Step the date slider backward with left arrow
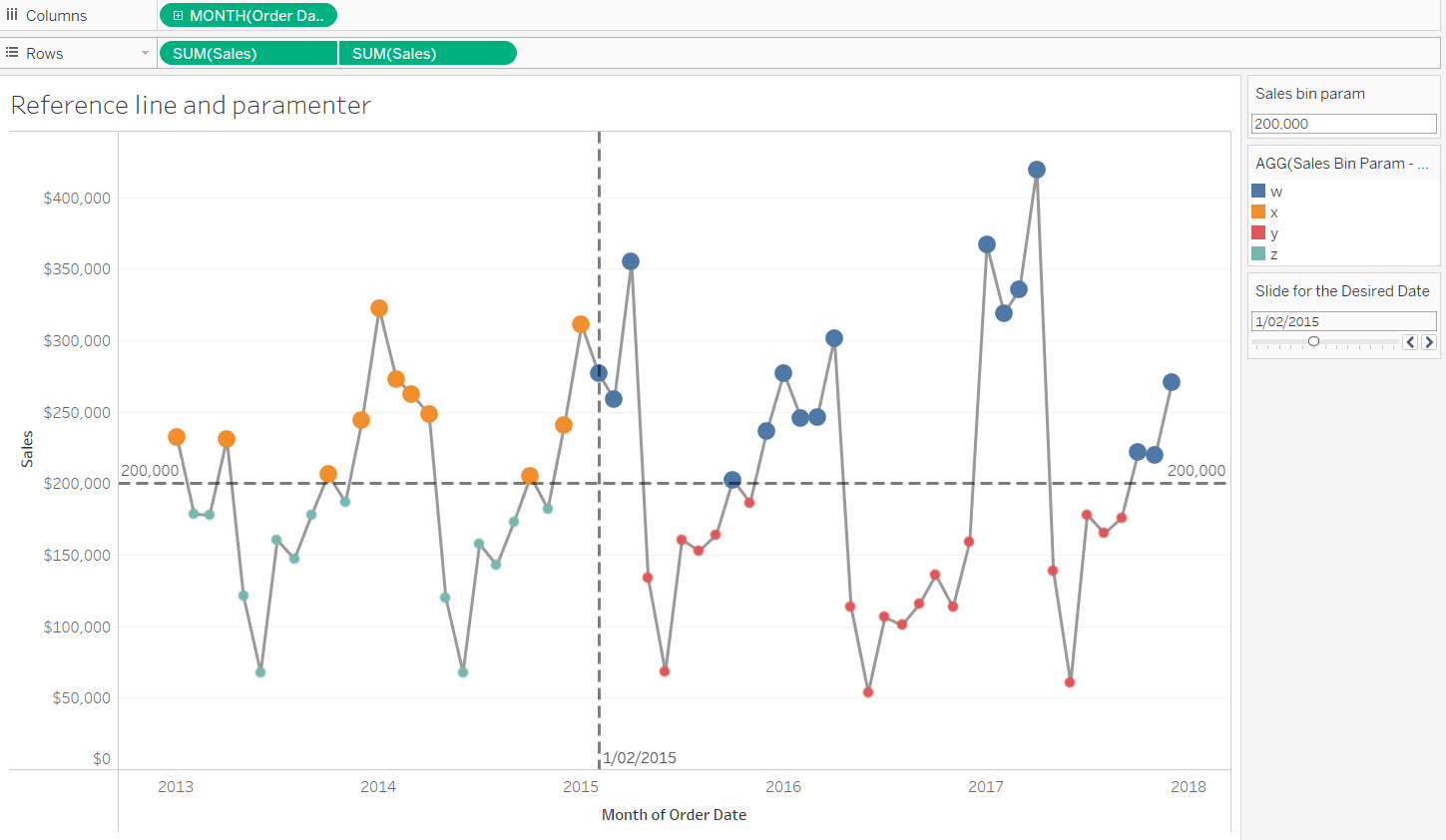This screenshot has height=840, width=1446. [1410, 342]
